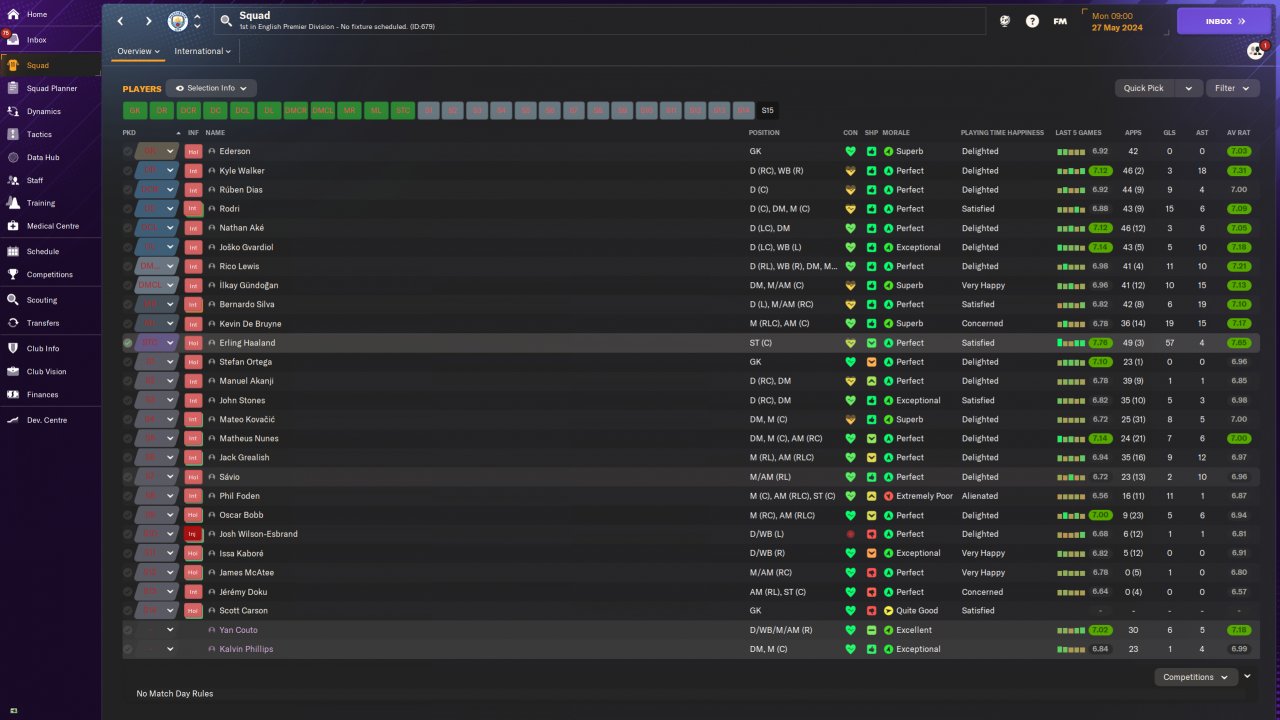Open the staff notification icon with red badge
Image resolution: width=1280 pixels, height=720 pixels.
click(x=1256, y=50)
